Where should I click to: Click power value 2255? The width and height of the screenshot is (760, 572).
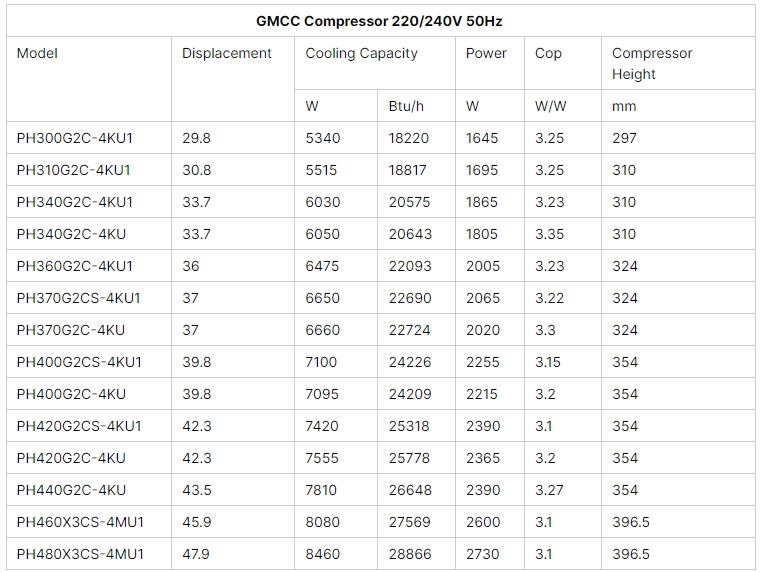click(483, 362)
